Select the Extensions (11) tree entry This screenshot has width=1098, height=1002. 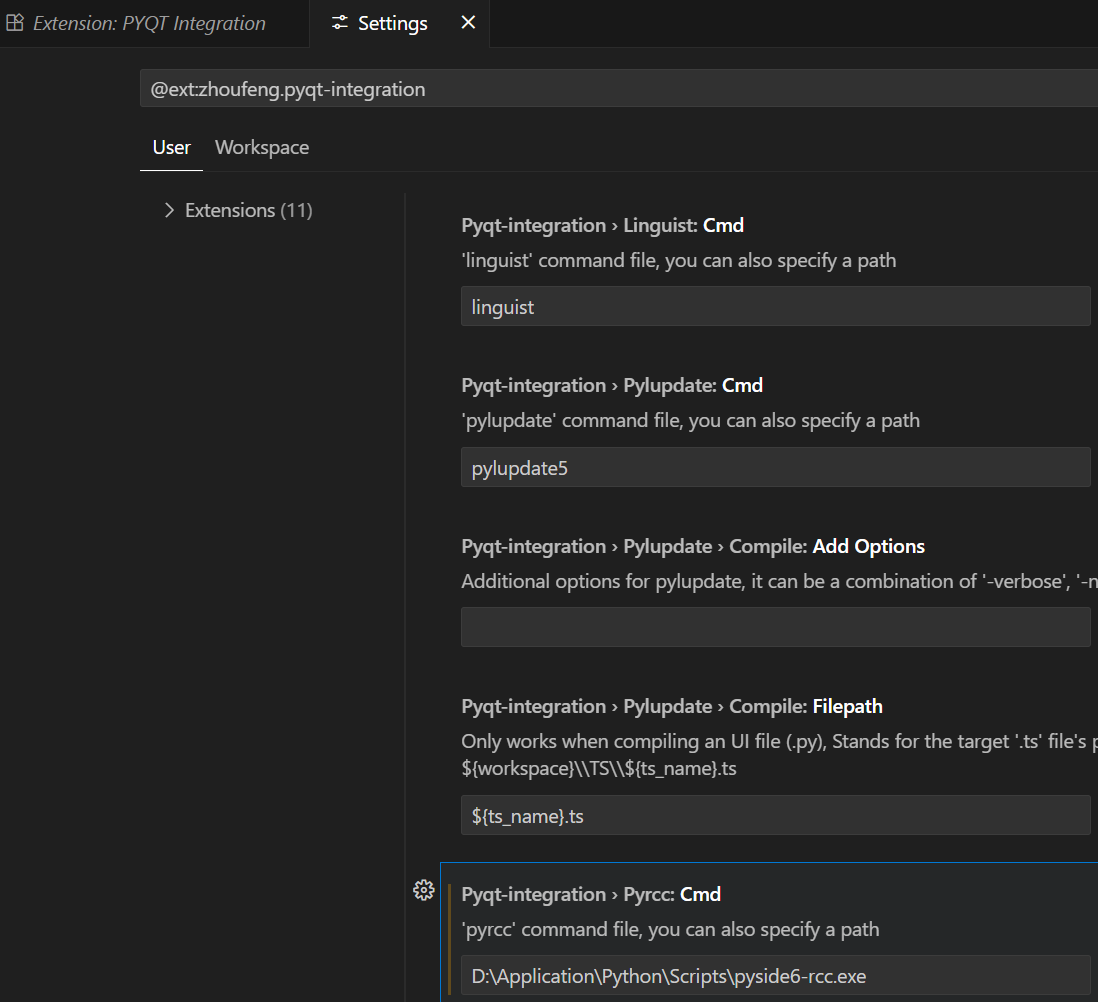(x=248, y=210)
